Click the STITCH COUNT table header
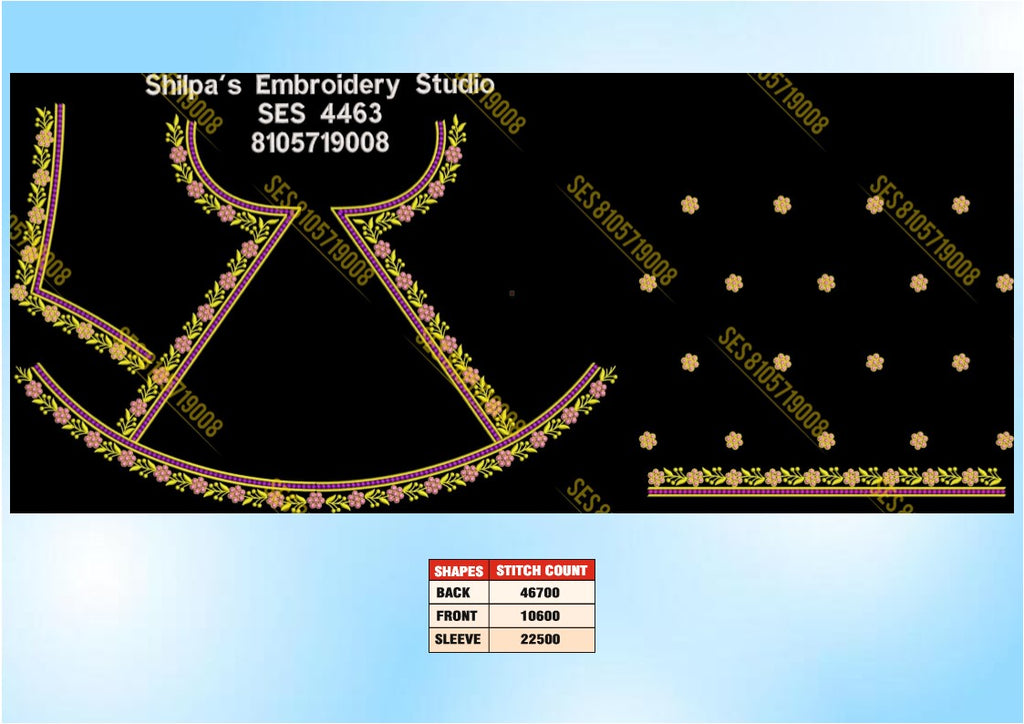The image size is (1024, 724). point(541,571)
